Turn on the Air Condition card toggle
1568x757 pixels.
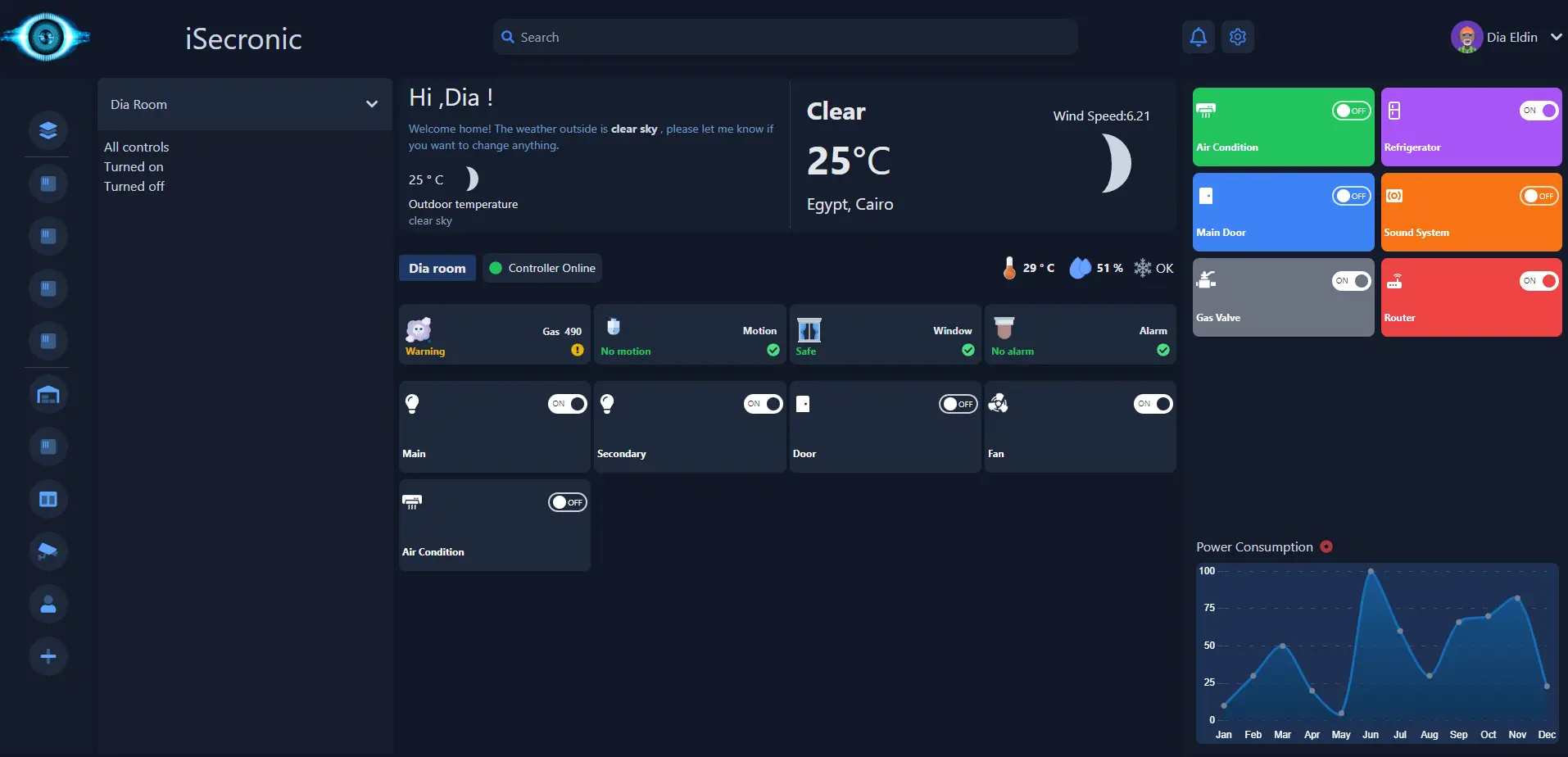pyautogui.click(x=1350, y=110)
